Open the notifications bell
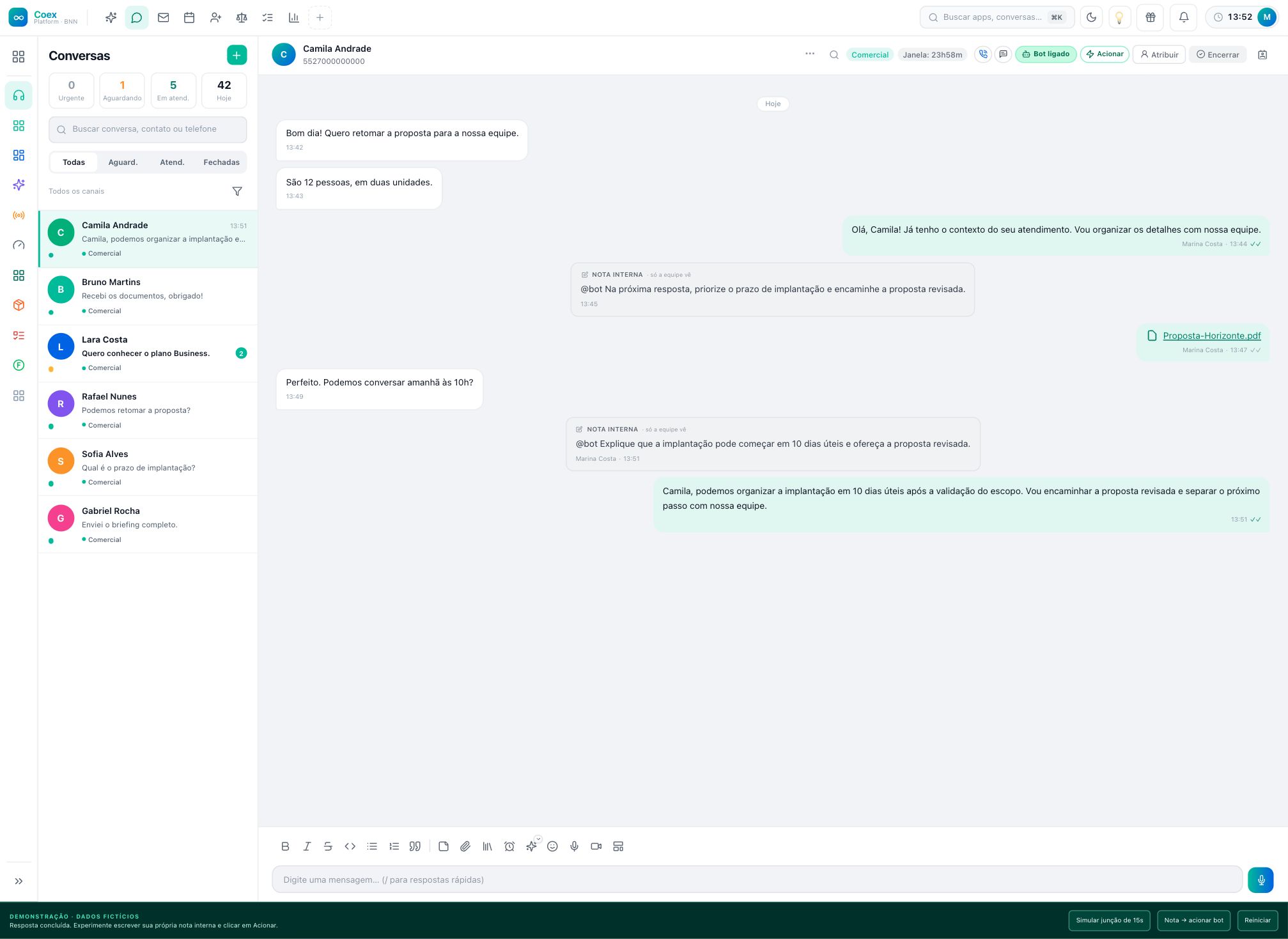This screenshot has width=1288, height=939. click(1184, 17)
